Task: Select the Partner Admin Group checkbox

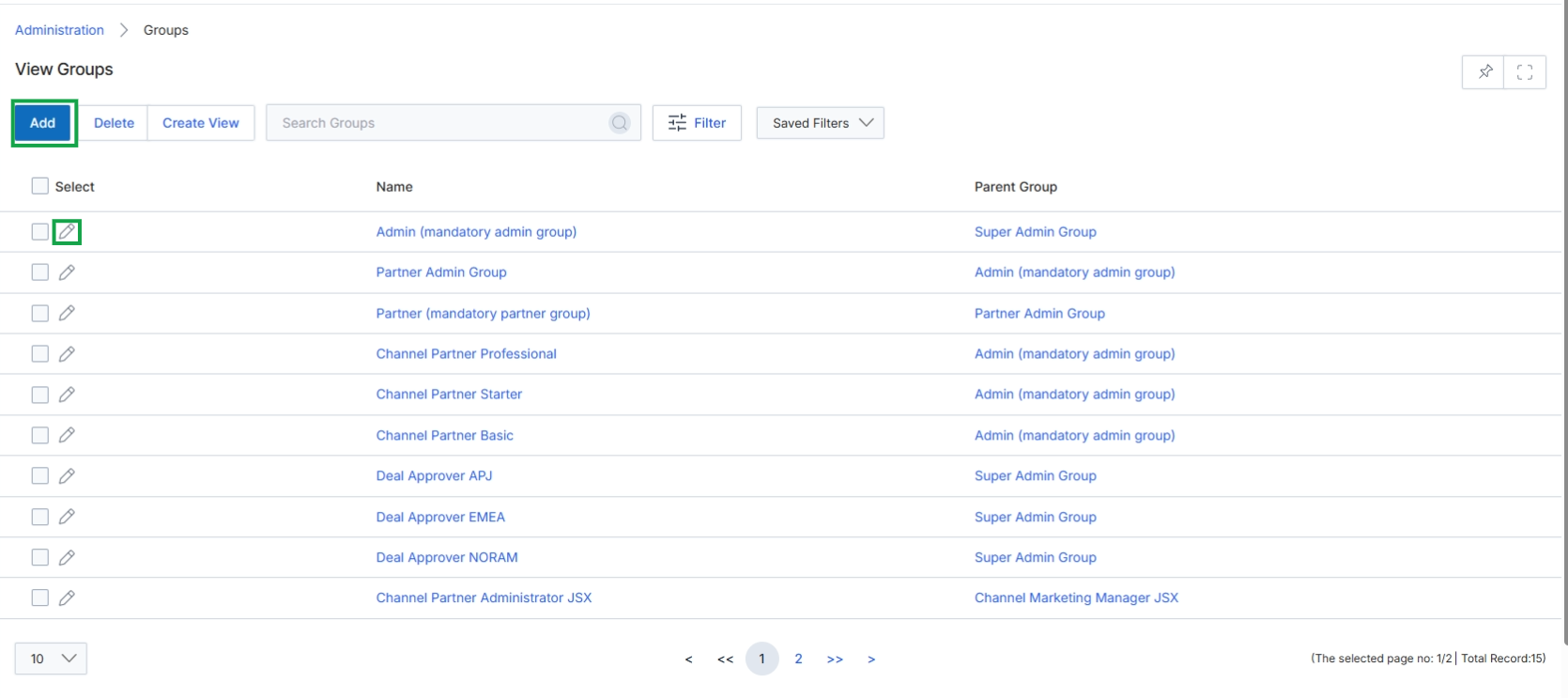Action: click(x=39, y=272)
